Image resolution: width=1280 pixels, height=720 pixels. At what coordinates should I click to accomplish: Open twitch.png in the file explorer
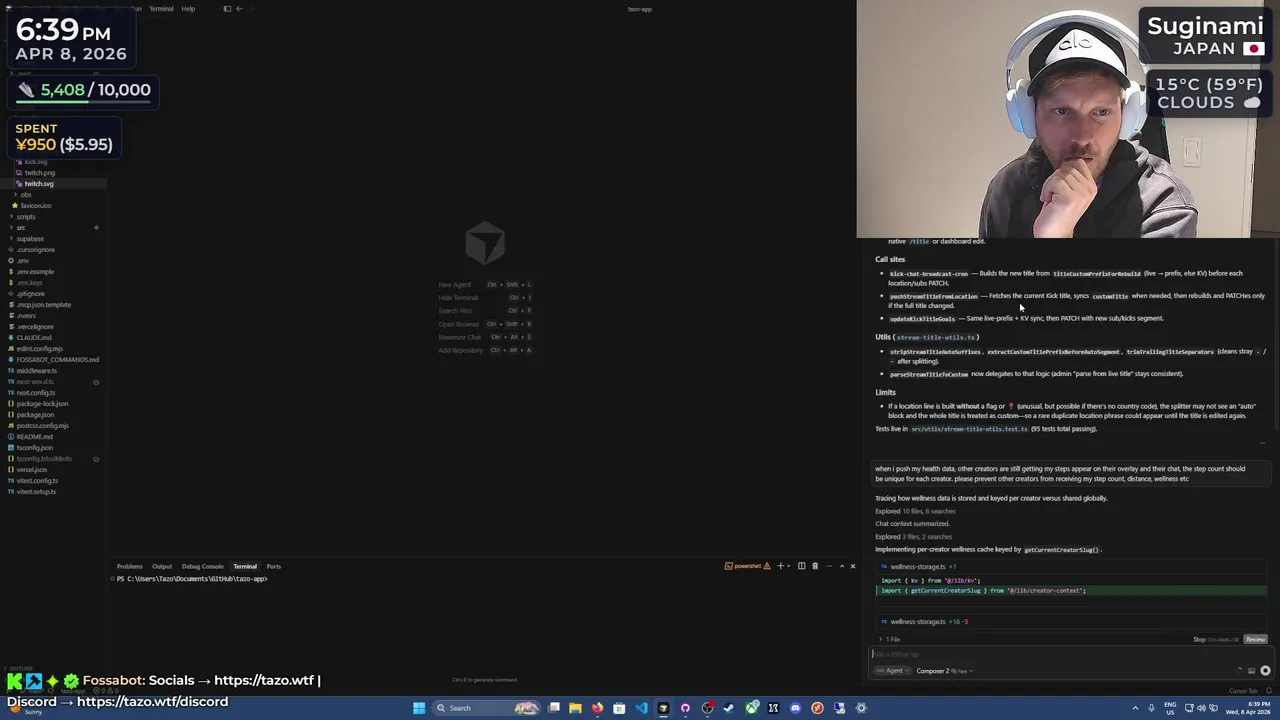tap(39, 173)
